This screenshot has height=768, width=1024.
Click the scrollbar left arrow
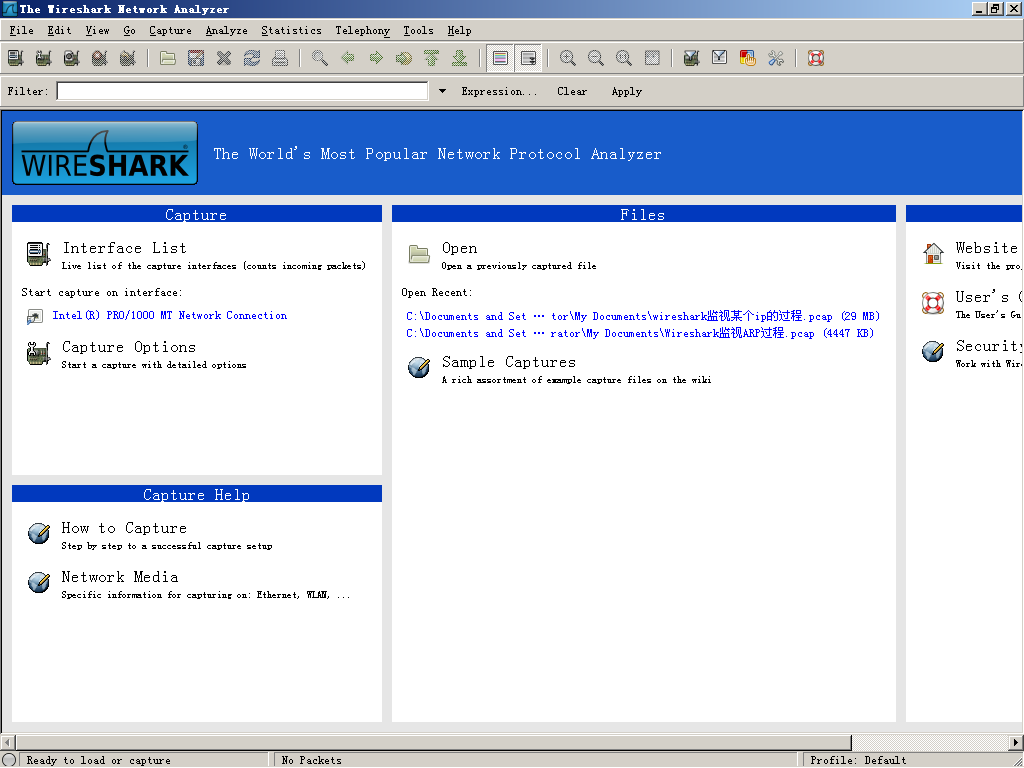pos(8,743)
